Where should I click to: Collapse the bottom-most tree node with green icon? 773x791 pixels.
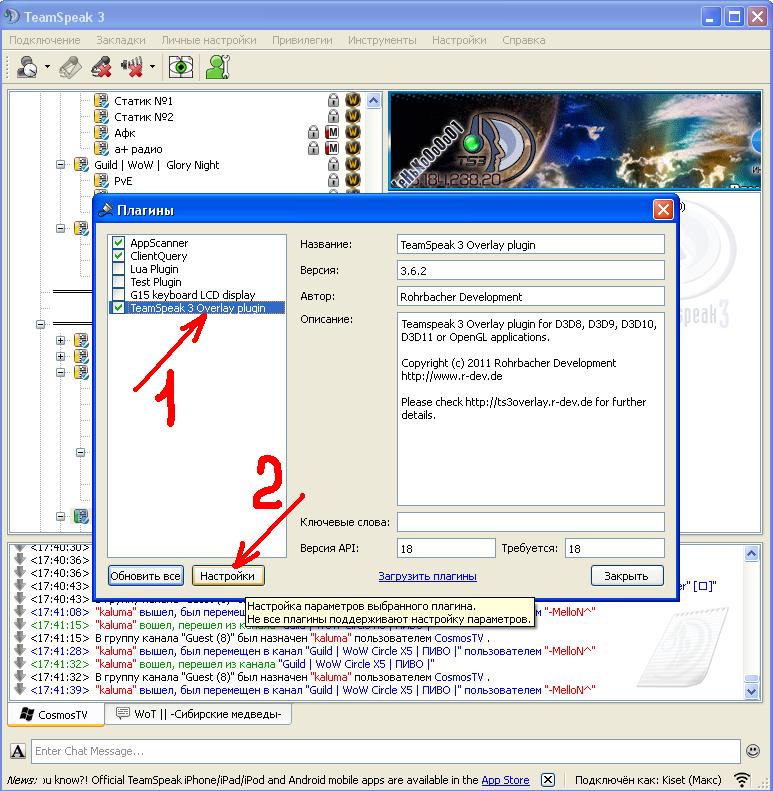pyautogui.click(x=61, y=517)
